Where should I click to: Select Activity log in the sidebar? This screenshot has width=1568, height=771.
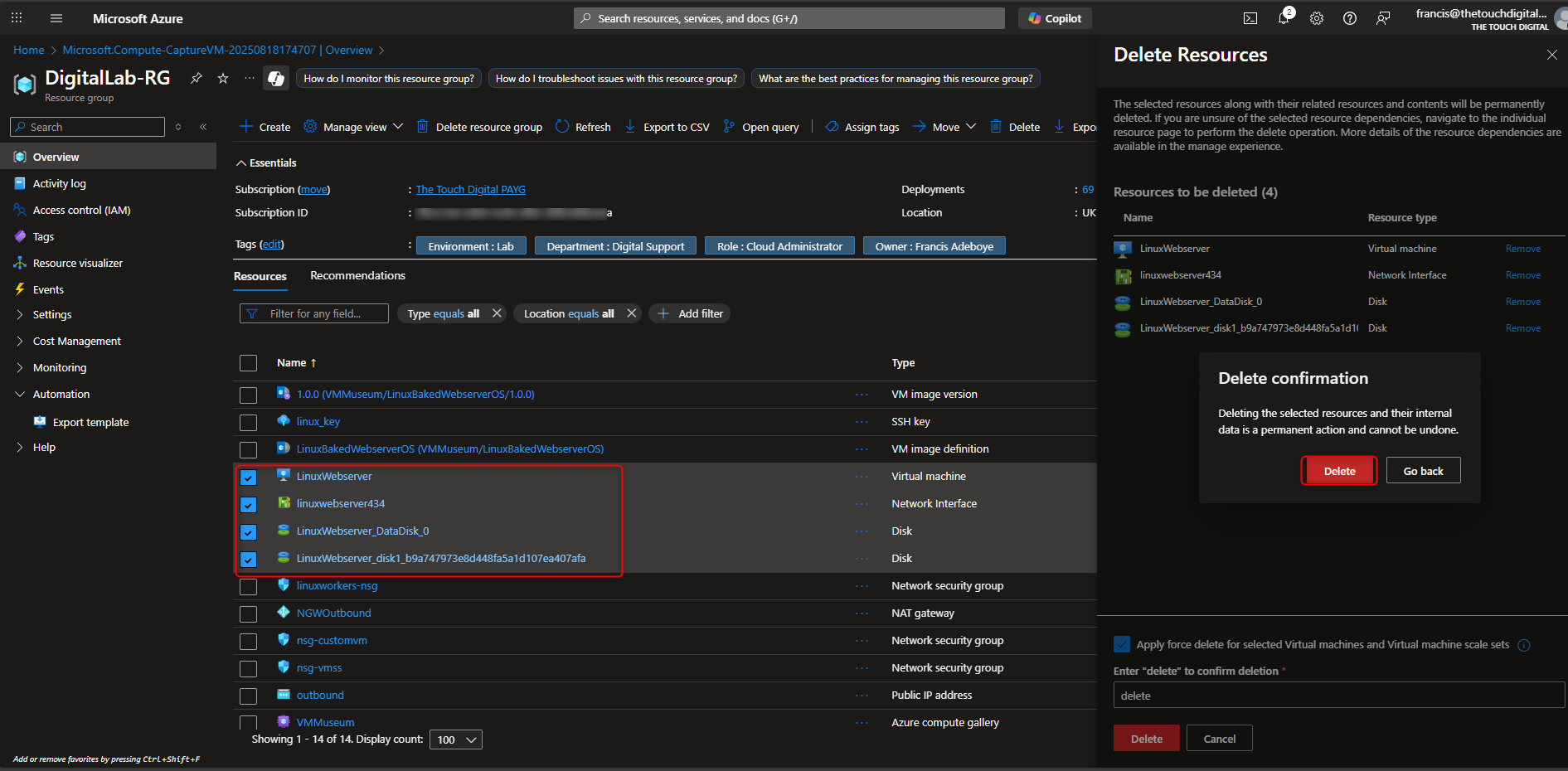tap(60, 183)
